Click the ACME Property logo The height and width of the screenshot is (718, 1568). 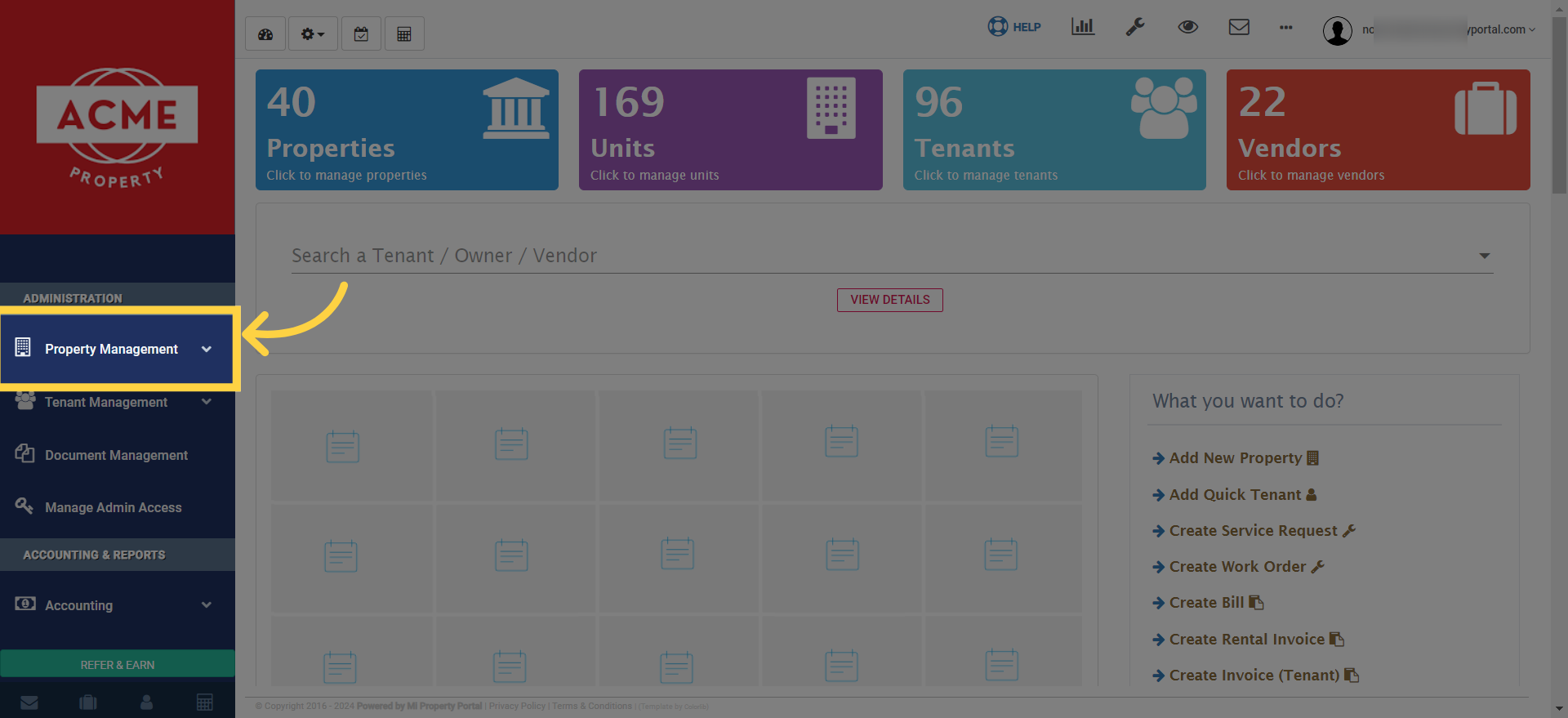point(117,127)
